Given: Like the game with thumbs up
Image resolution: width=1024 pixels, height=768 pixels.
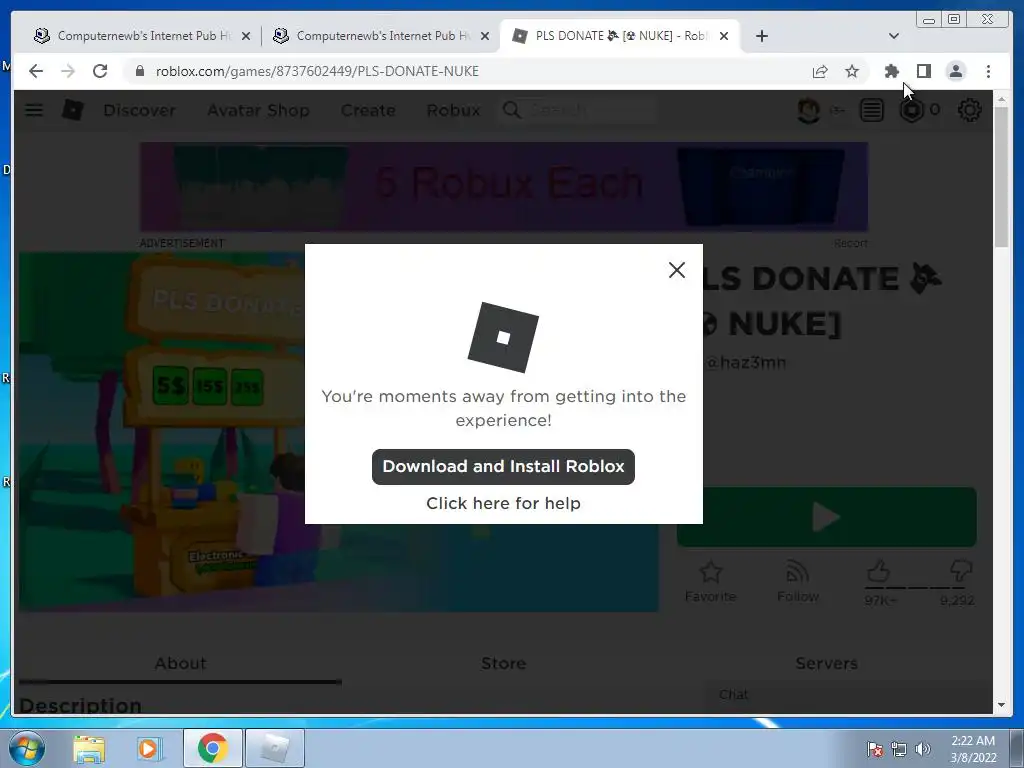Looking at the screenshot, I should point(878,571).
